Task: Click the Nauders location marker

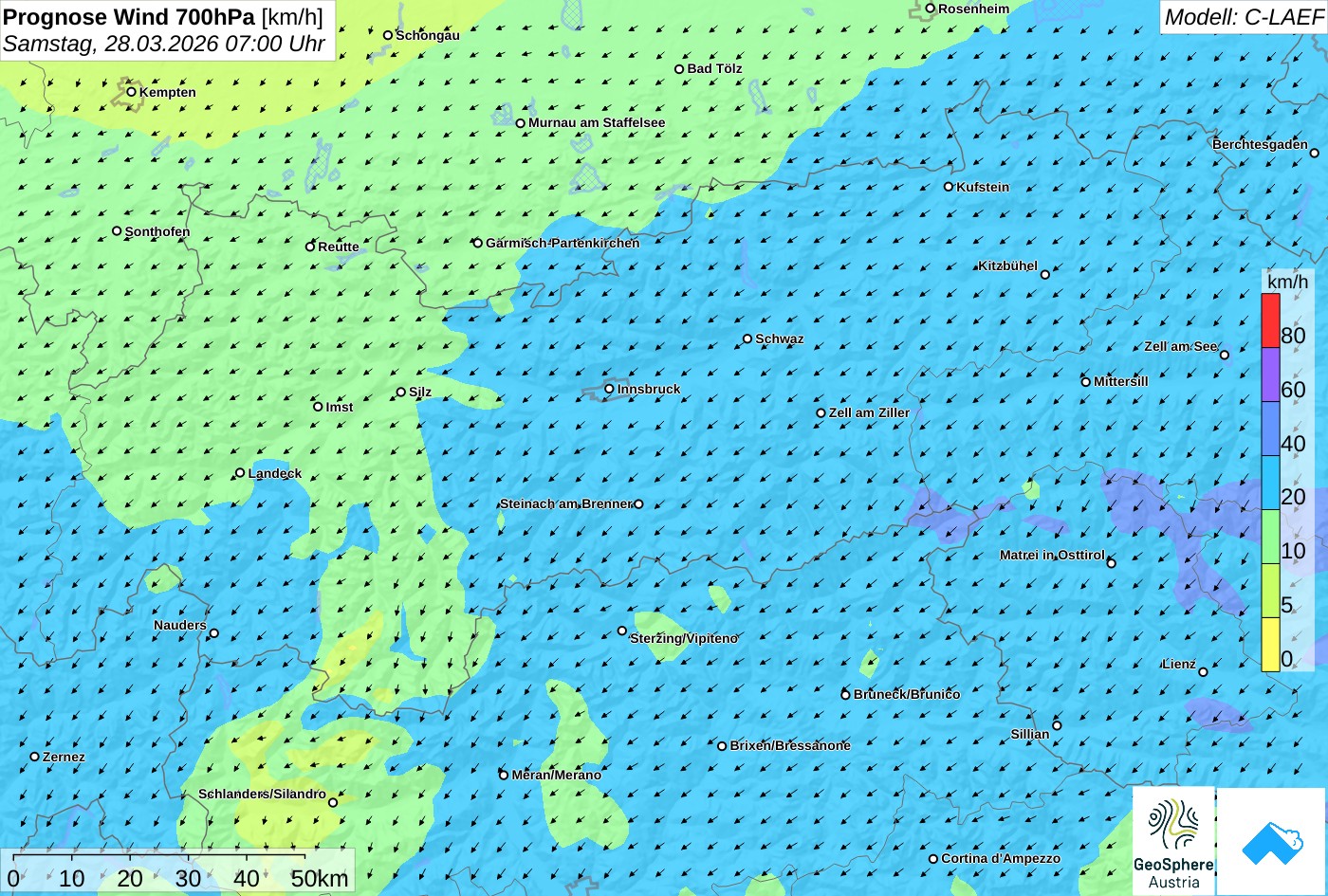Action: tap(214, 633)
